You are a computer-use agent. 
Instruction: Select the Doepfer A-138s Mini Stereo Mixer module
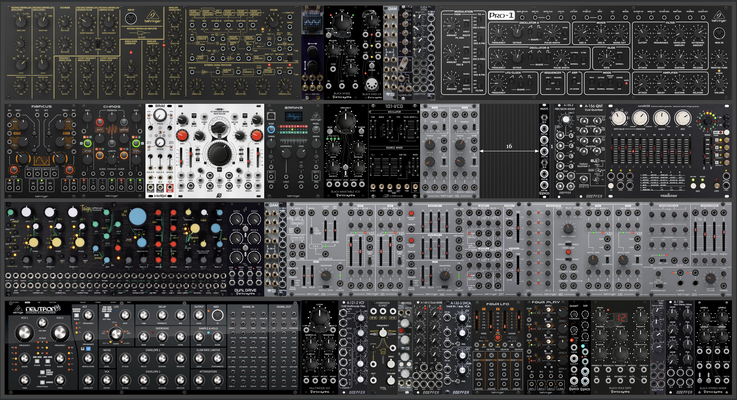tap(680, 346)
